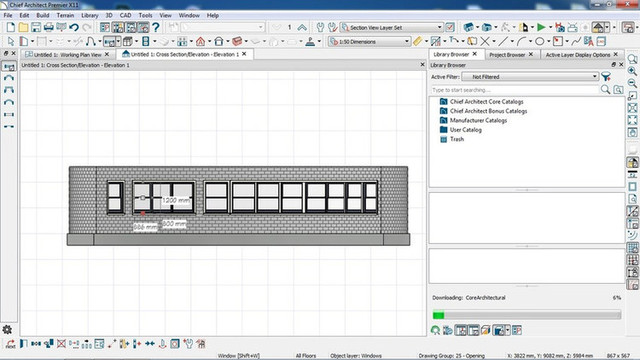Select Chief Architect Core Catalogs
The image size is (640, 360).
point(487,102)
